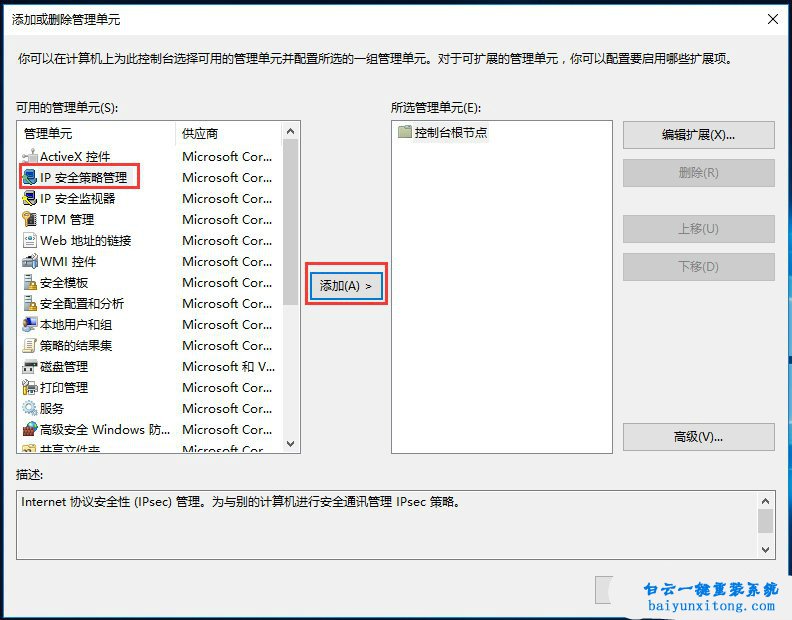
Task: Select the 安全模板 text
Action: pyautogui.click(x=64, y=282)
